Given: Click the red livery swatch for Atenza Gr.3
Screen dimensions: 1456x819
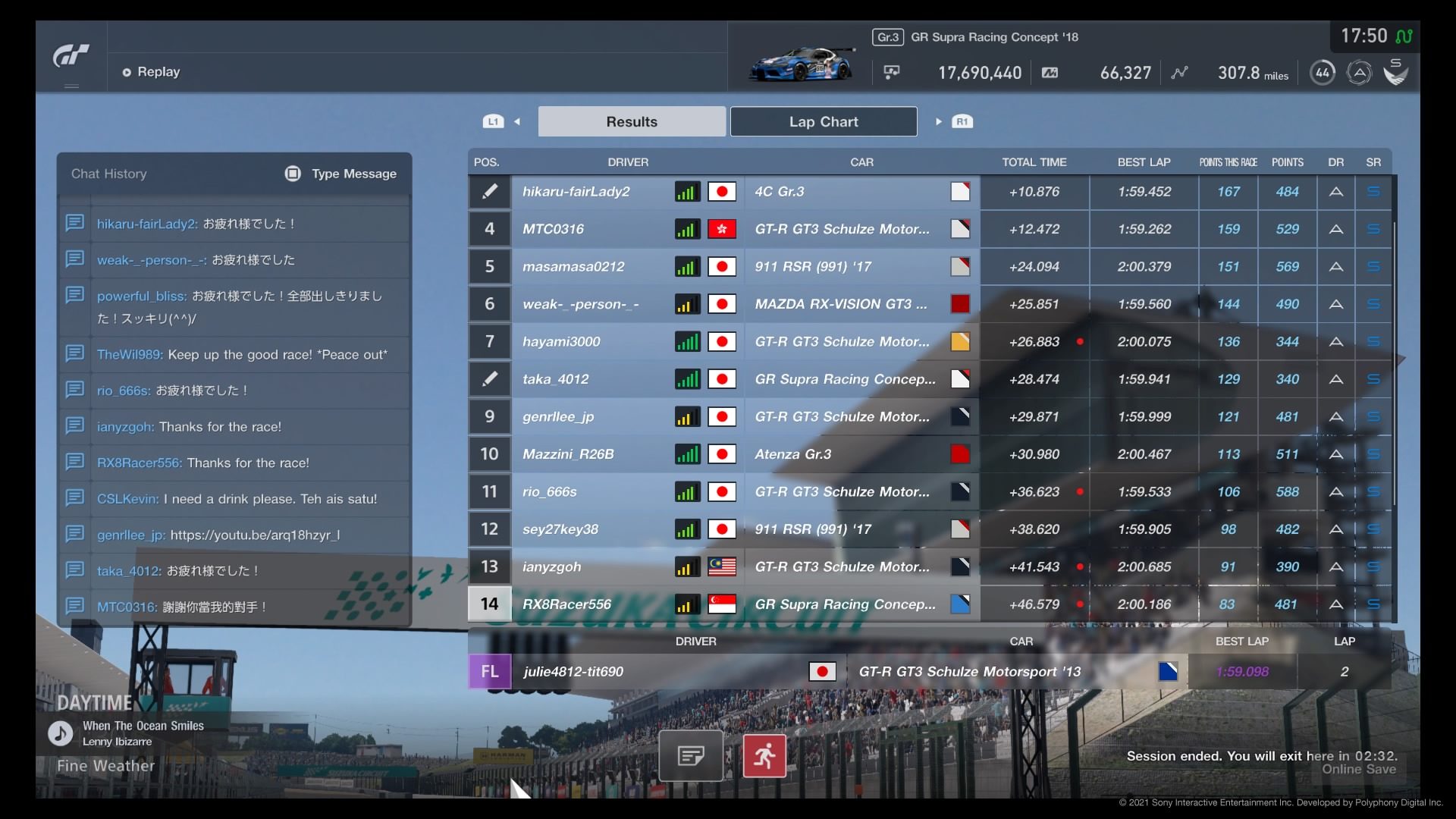Looking at the screenshot, I should (x=960, y=454).
